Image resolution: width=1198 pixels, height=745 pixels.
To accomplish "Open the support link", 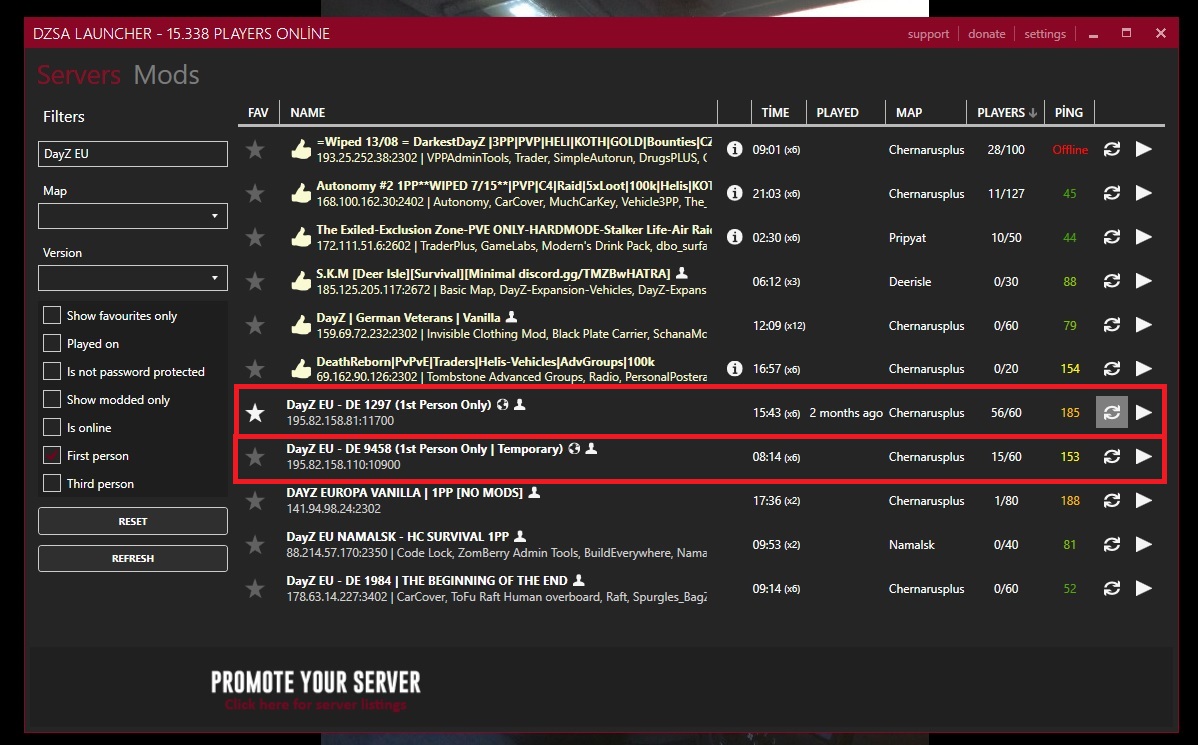I will tap(928, 34).
